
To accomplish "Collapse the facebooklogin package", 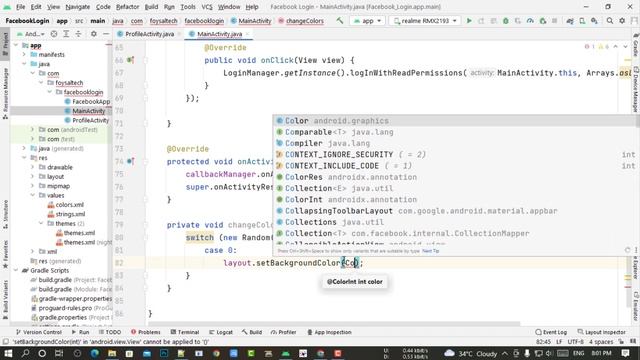I will coord(50,92).
